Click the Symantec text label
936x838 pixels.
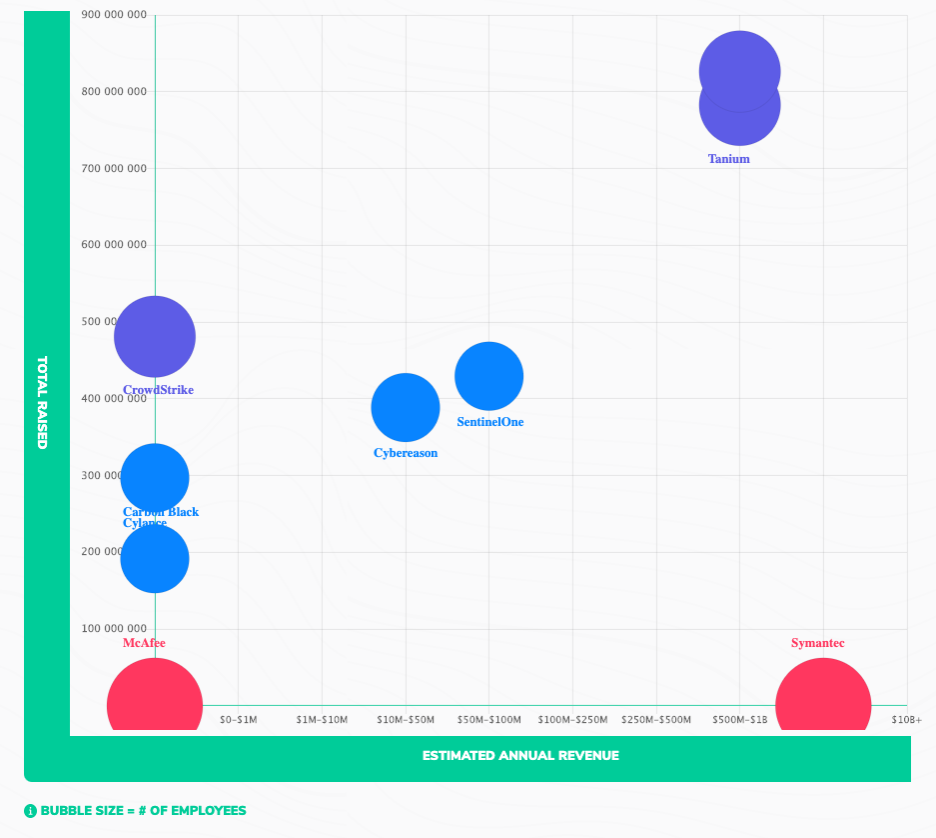click(x=817, y=643)
